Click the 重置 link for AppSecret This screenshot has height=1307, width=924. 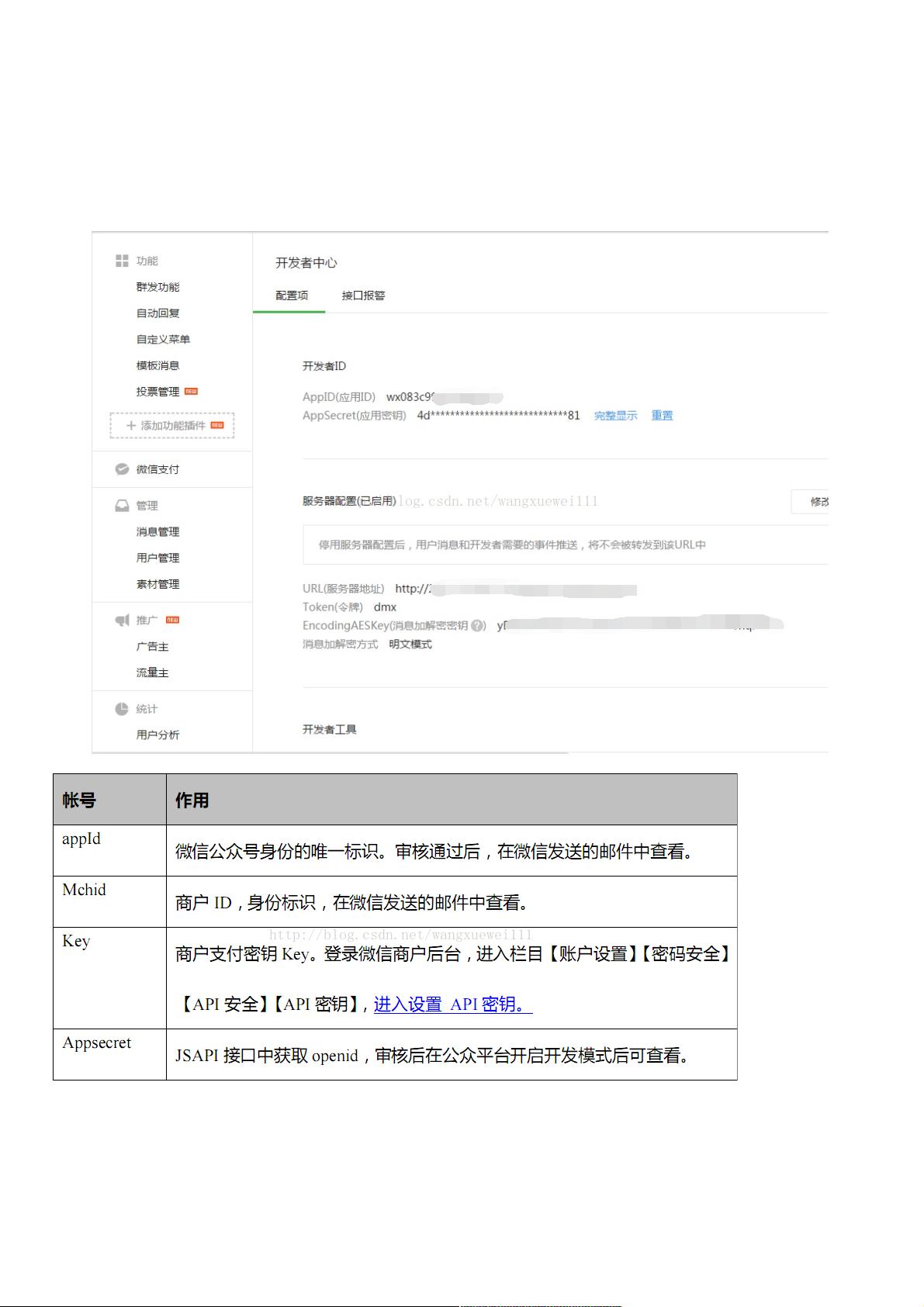coord(662,416)
